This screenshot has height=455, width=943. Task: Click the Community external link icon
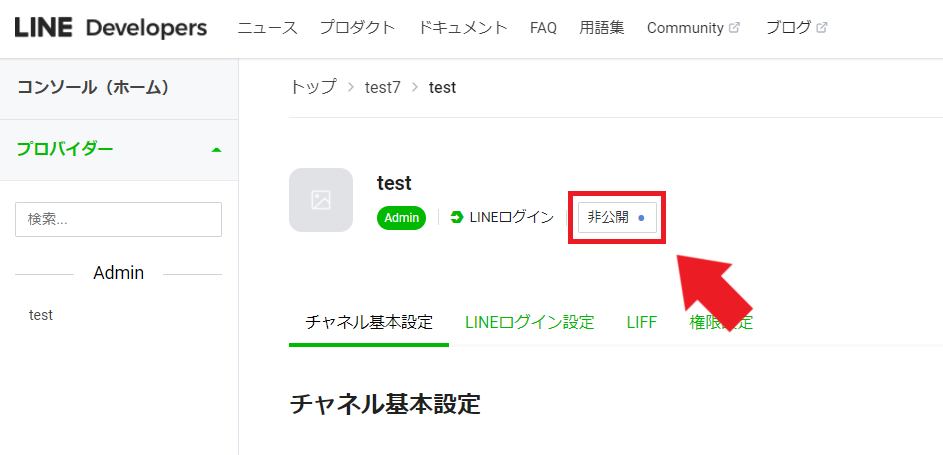[734, 28]
